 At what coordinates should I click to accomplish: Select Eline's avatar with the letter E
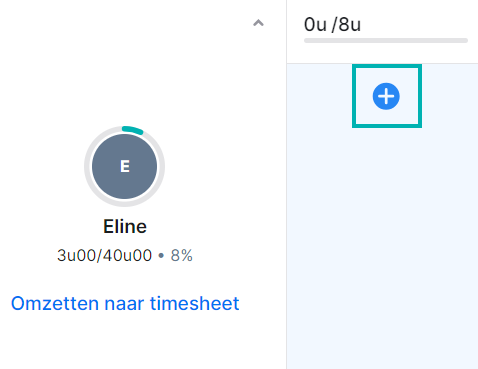click(x=124, y=166)
